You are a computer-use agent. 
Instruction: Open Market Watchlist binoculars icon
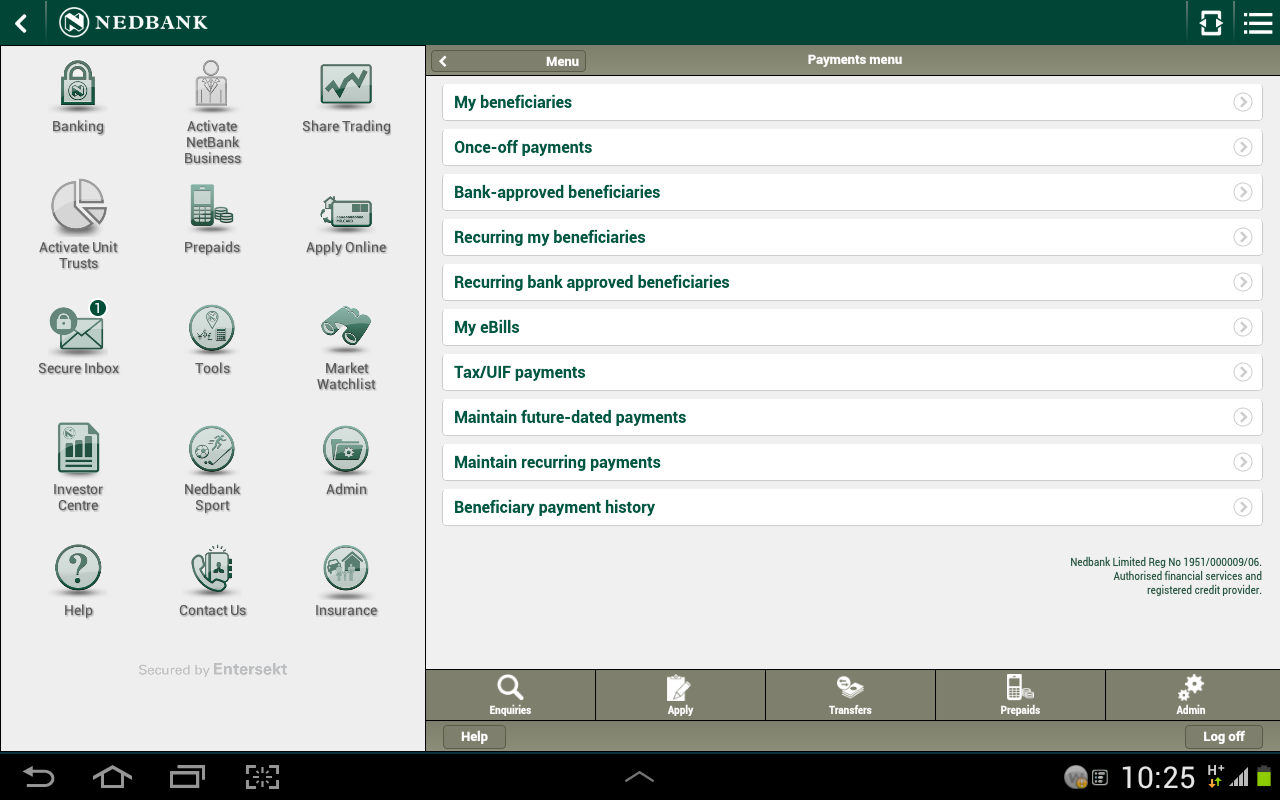pyautogui.click(x=346, y=328)
